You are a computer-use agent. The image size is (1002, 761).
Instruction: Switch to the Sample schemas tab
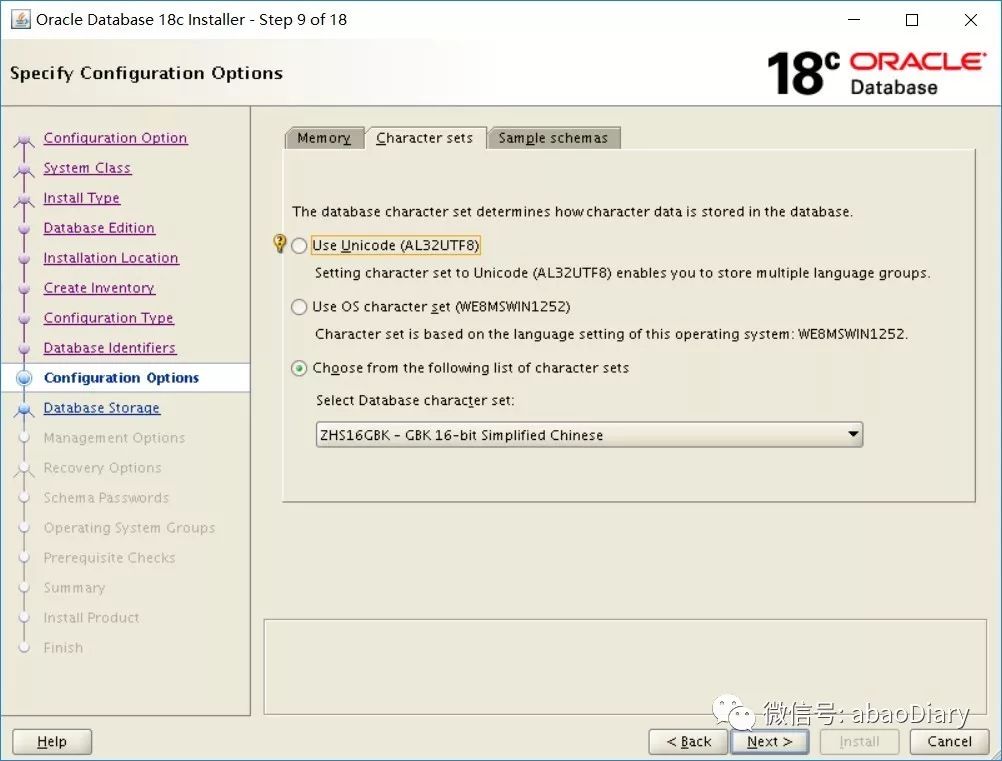click(553, 138)
